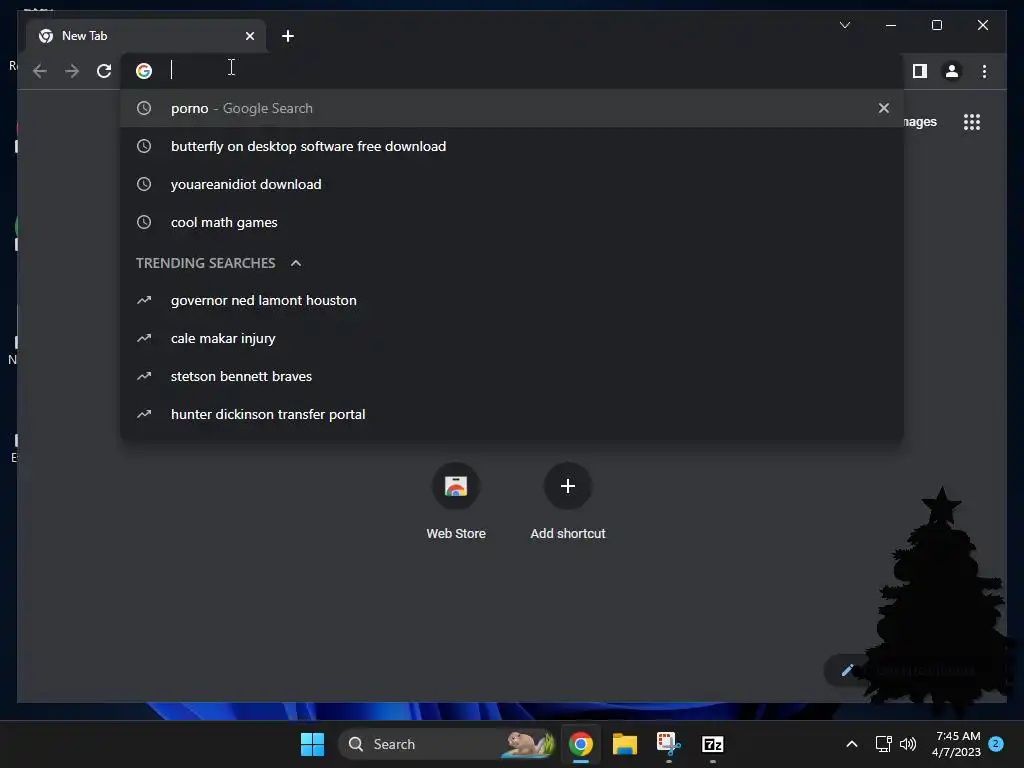Close the New Tab tab
The width and height of the screenshot is (1024, 768).
point(249,36)
